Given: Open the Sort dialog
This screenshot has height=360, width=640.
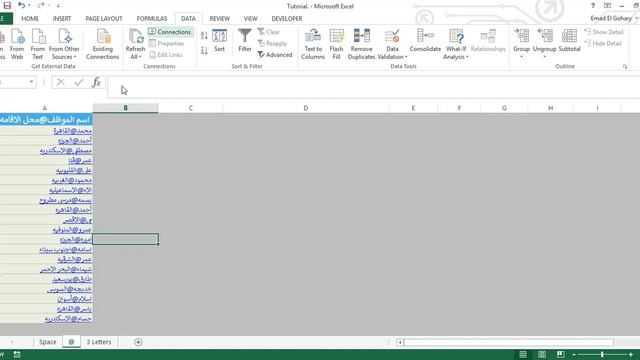Looking at the screenshot, I should (x=220, y=40).
